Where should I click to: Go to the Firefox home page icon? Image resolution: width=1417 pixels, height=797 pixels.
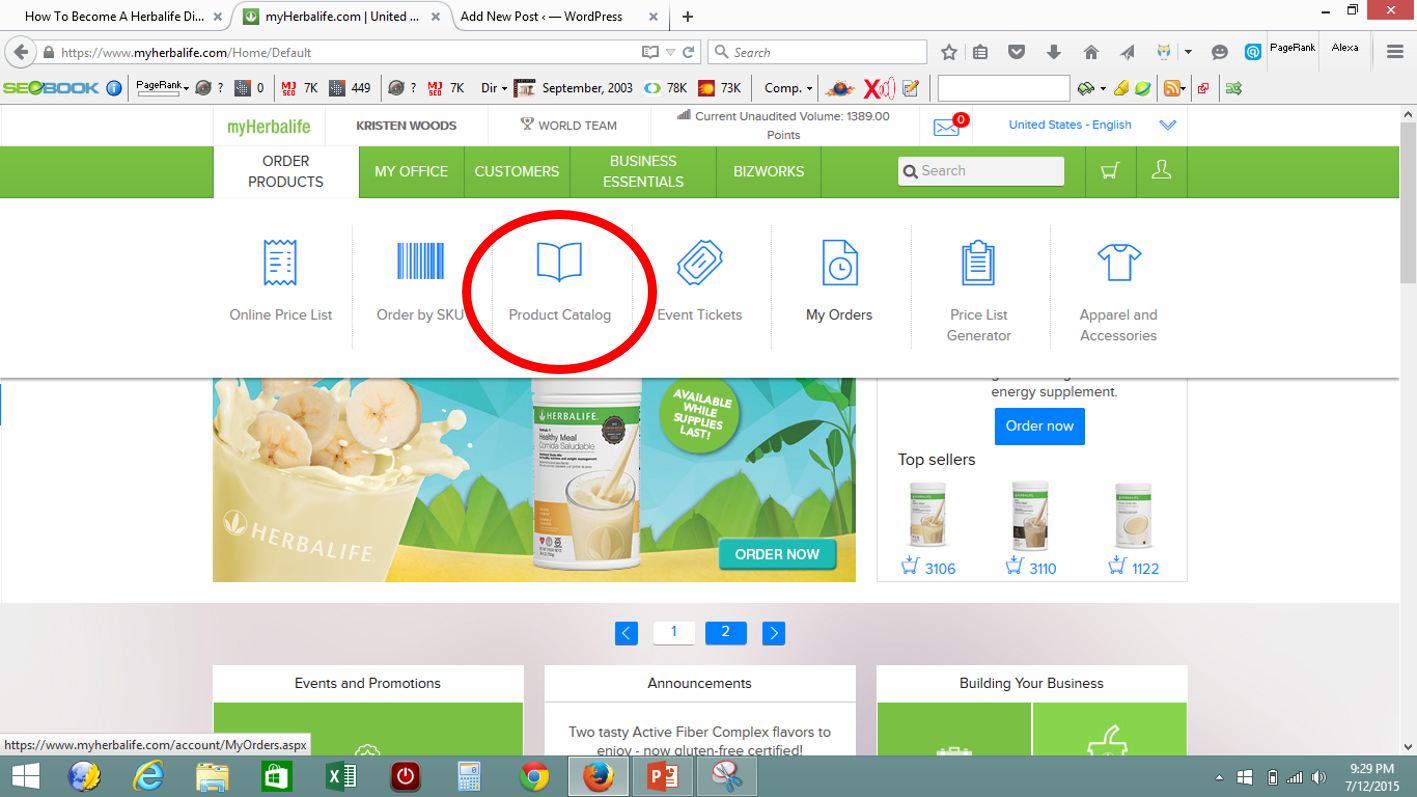(1091, 52)
